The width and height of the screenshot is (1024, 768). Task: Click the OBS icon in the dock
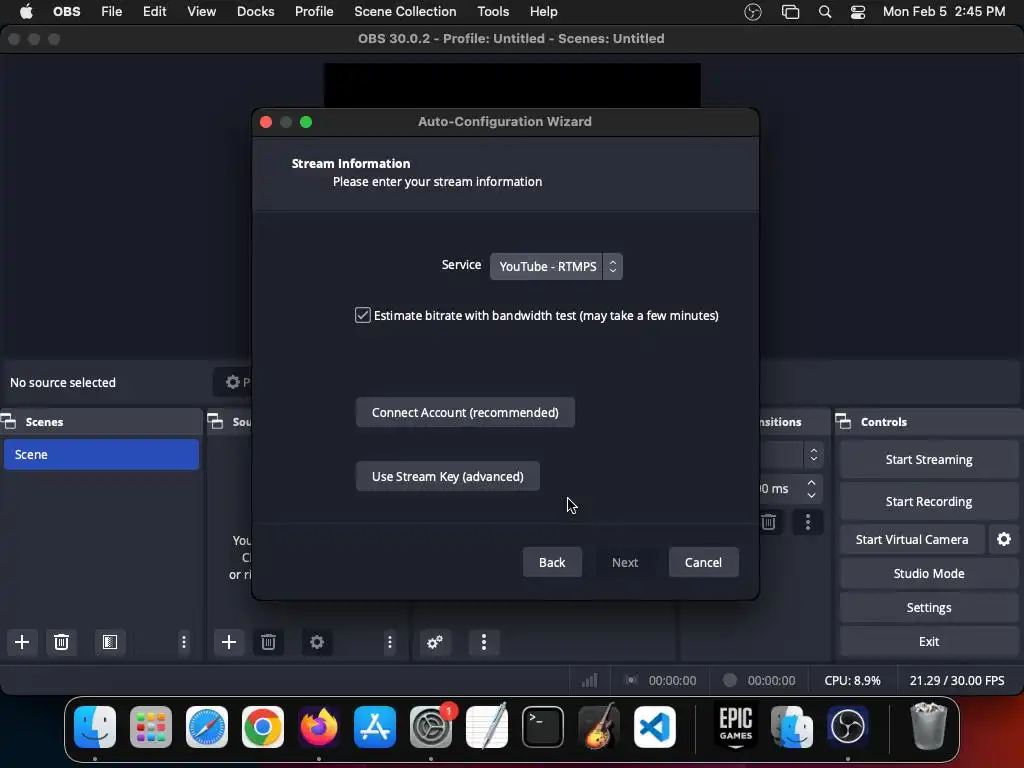848,727
